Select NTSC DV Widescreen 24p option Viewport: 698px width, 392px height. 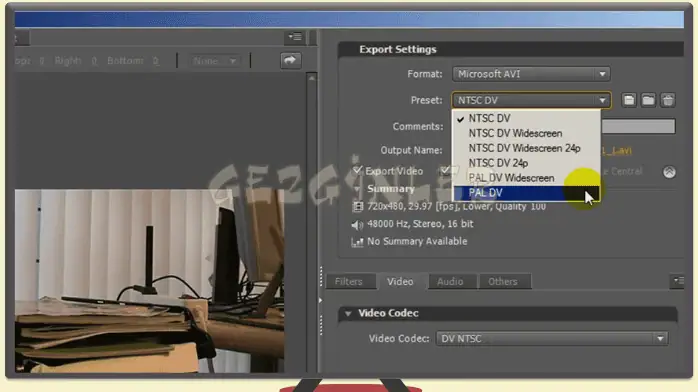click(527, 148)
